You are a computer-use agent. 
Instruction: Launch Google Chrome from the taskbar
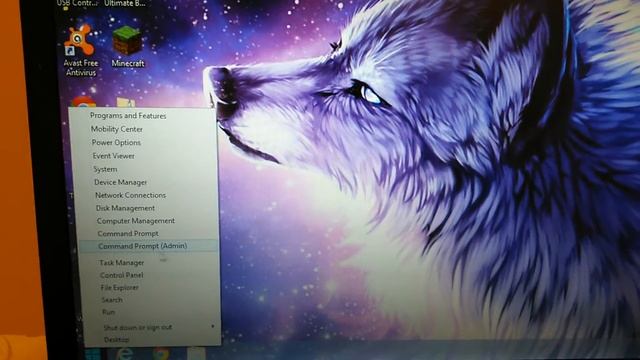click(x=161, y=354)
